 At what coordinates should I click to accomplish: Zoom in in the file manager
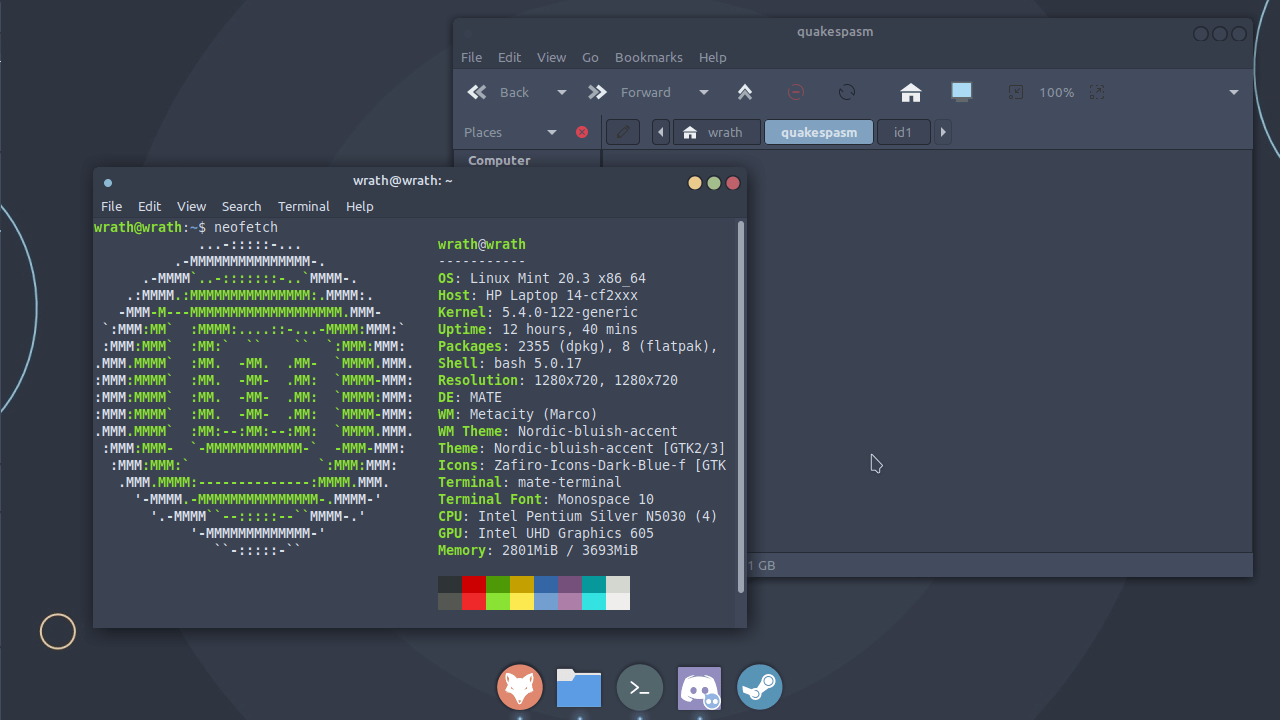click(x=1097, y=92)
